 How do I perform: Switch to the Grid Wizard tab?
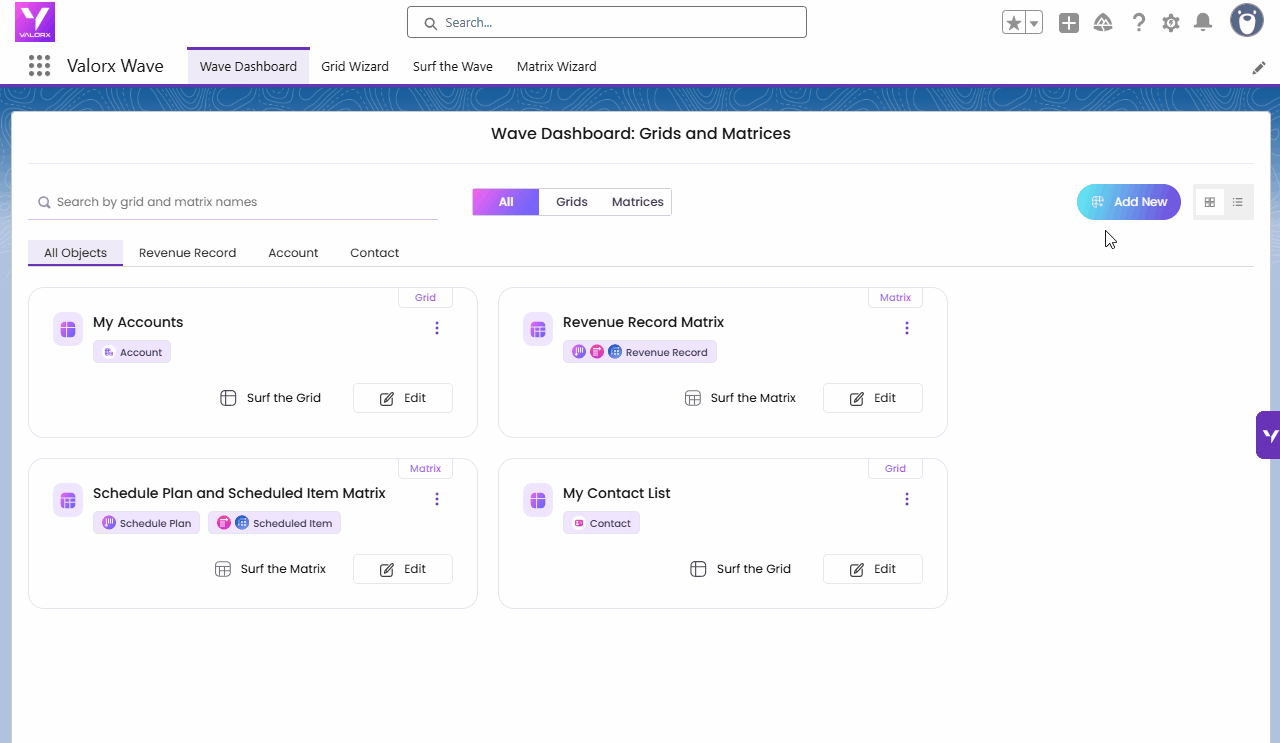pyautogui.click(x=355, y=67)
